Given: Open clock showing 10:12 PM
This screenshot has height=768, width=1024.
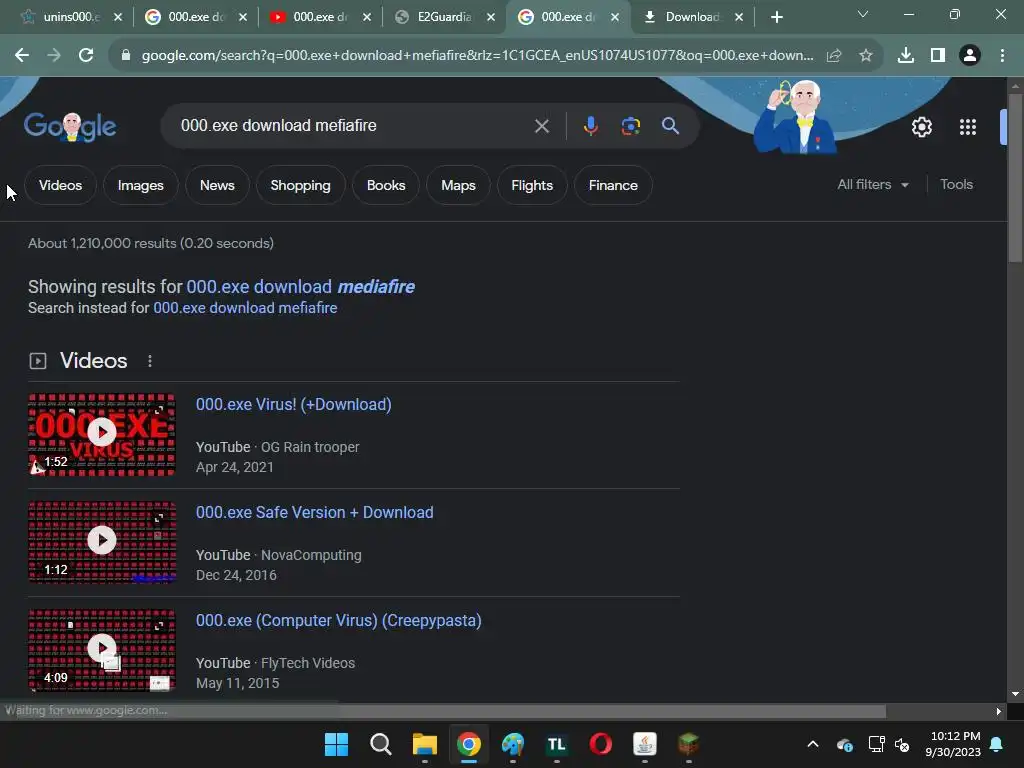Looking at the screenshot, I should 953,744.
